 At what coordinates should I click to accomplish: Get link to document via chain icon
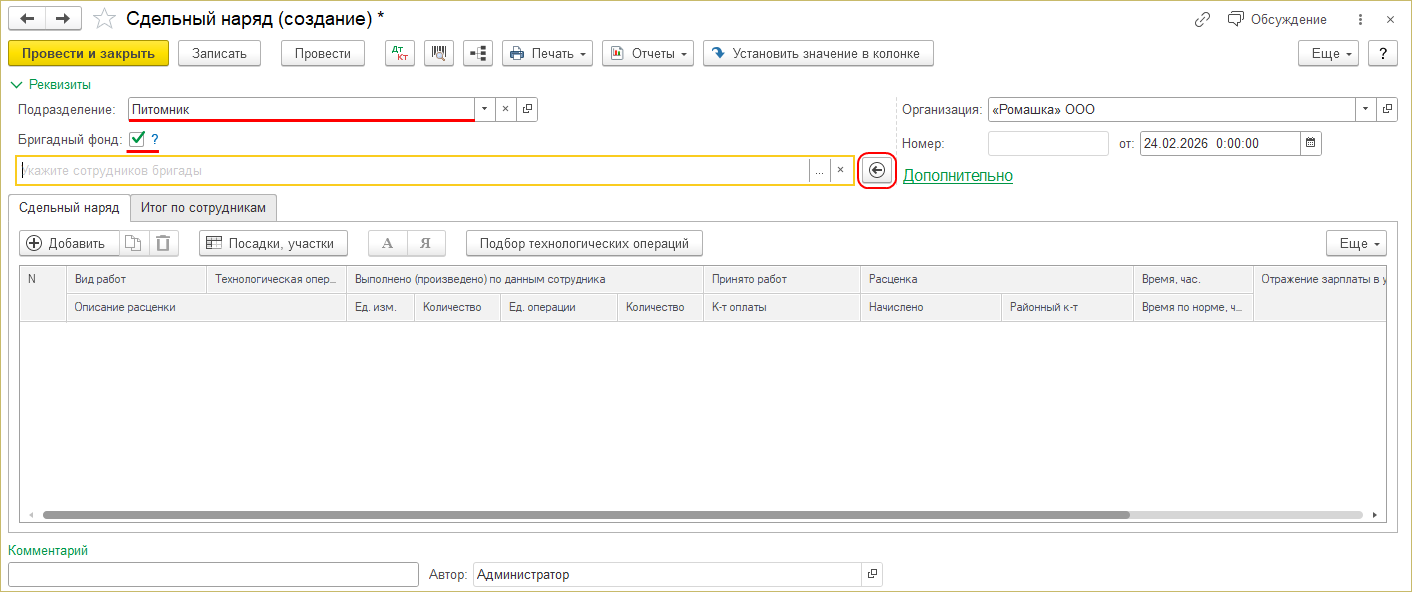(1203, 19)
